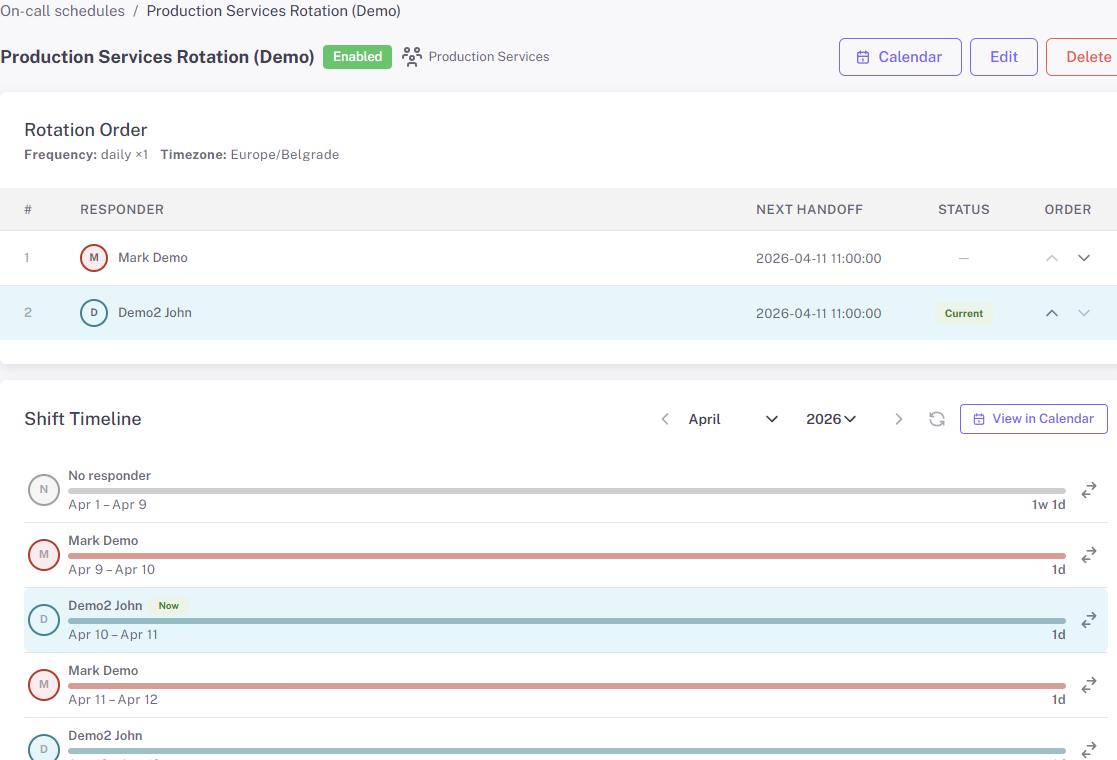The height and width of the screenshot is (760, 1117).
Task: Click the swap icon on Demo2 John's current shift
Action: 1088,620
